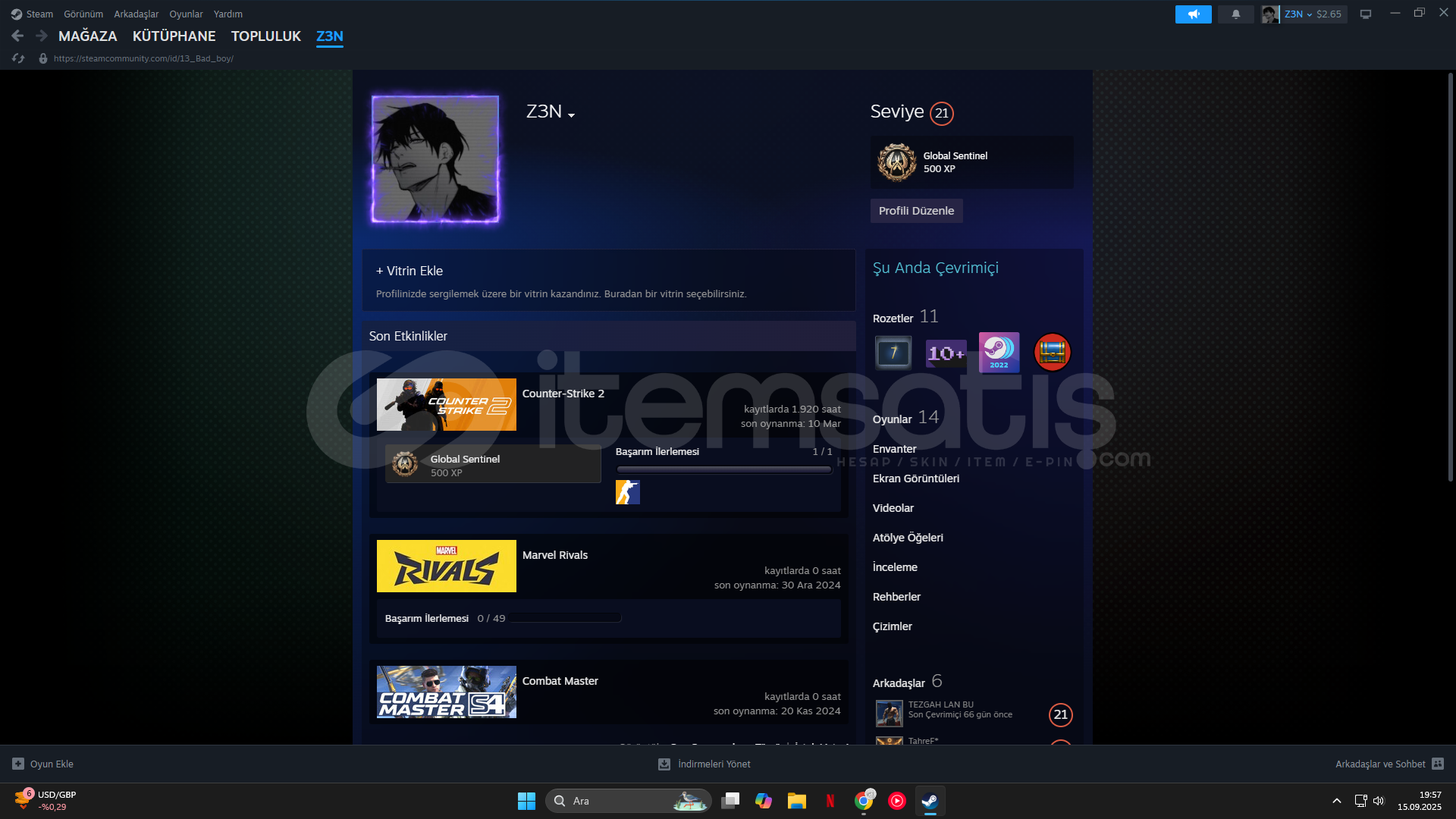Open the red treasure chest badge
1456x819 pixels.
tap(1053, 353)
